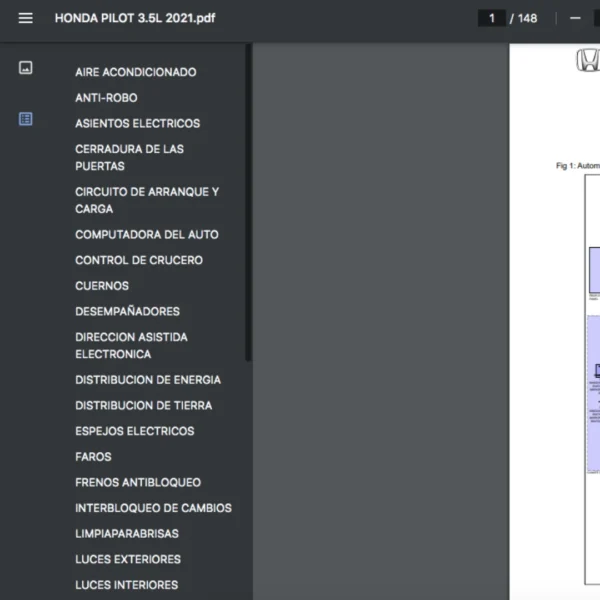Edit the page number field
The height and width of the screenshot is (600, 600).
(491, 18)
